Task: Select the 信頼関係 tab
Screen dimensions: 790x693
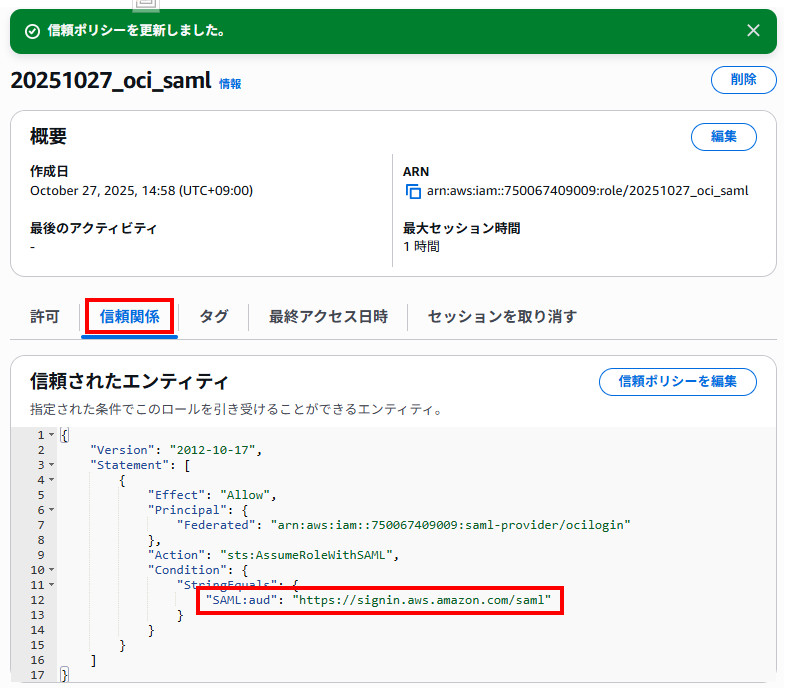Action: tap(129, 317)
